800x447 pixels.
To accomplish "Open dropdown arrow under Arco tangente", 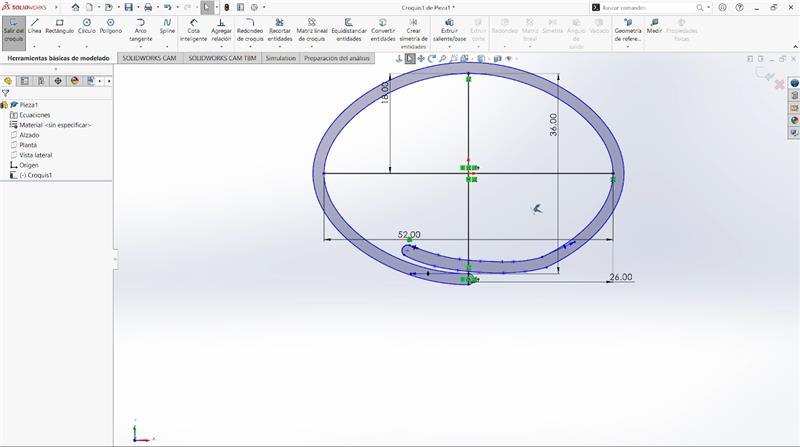I will point(140,46).
